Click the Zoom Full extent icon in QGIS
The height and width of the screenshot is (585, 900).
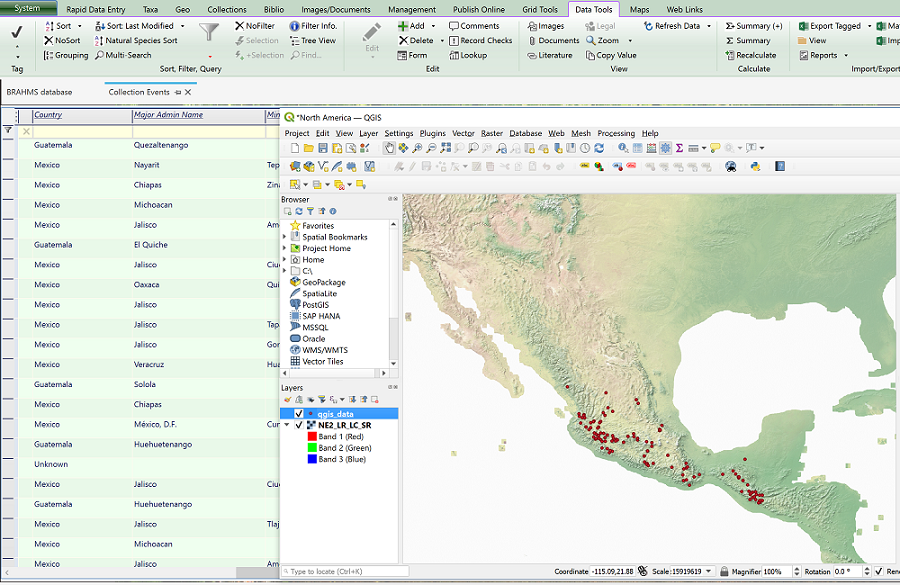coord(445,148)
